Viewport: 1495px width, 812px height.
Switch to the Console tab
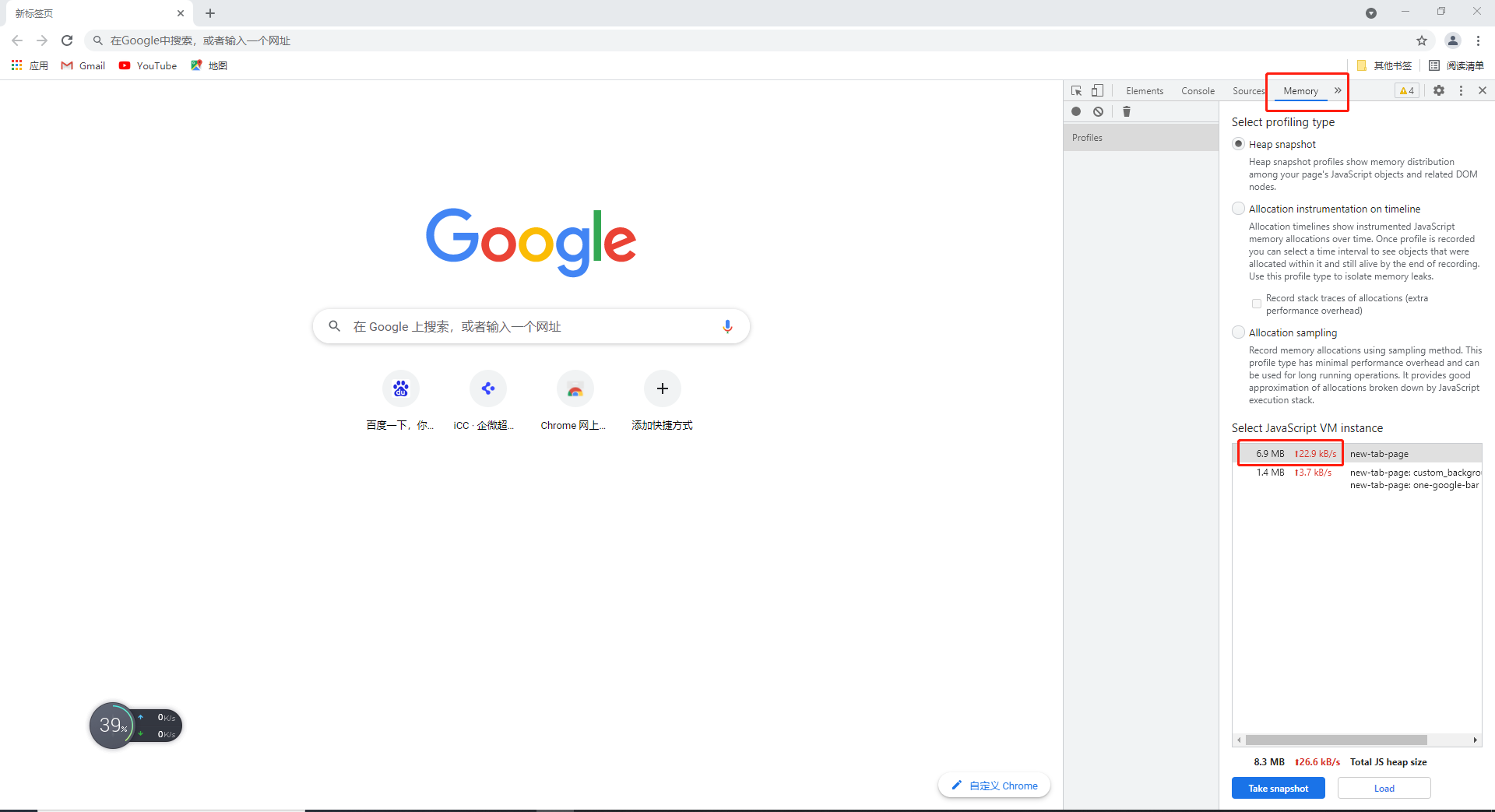pyautogui.click(x=1198, y=91)
